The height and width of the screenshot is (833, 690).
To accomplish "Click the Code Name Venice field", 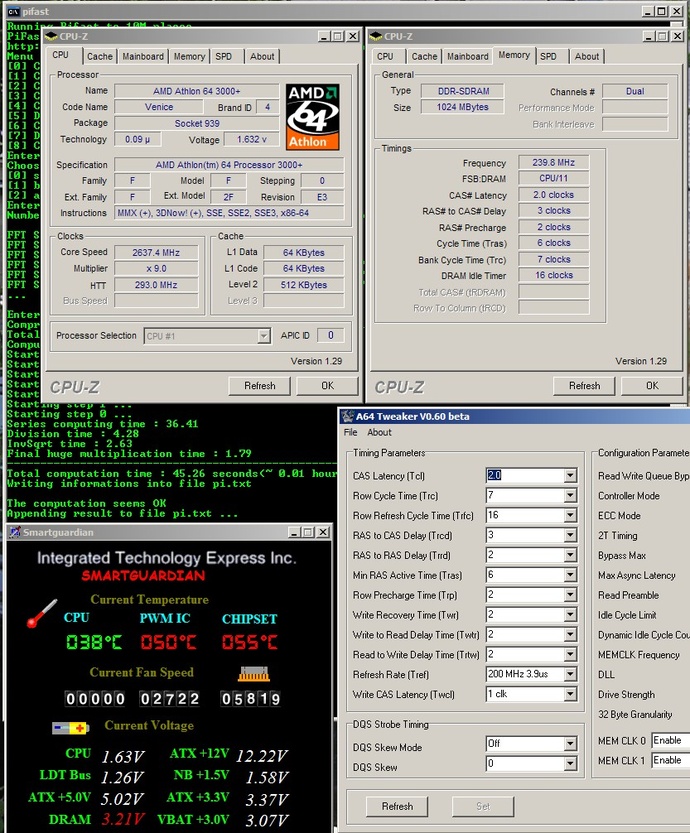I will 159,107.
